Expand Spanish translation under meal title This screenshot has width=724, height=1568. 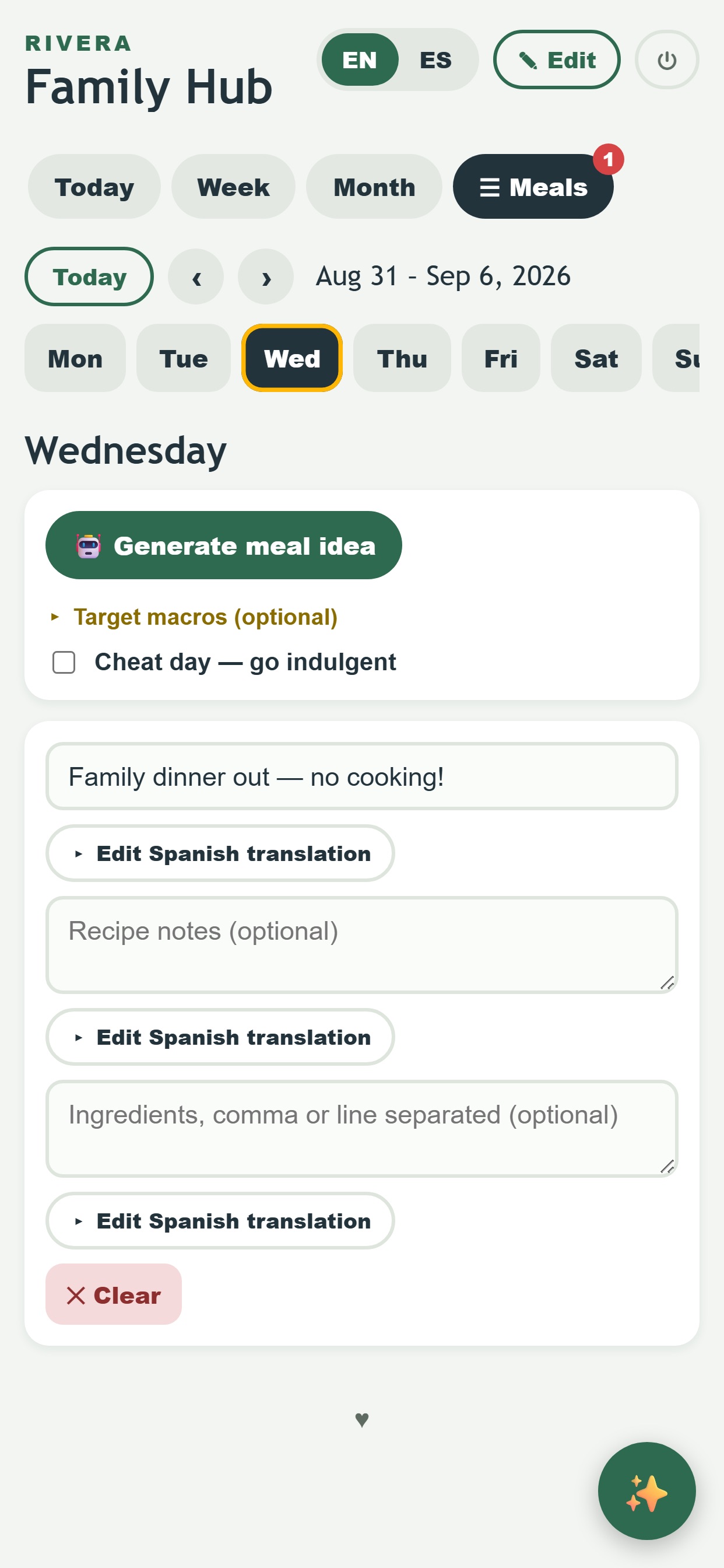[220, 853]
